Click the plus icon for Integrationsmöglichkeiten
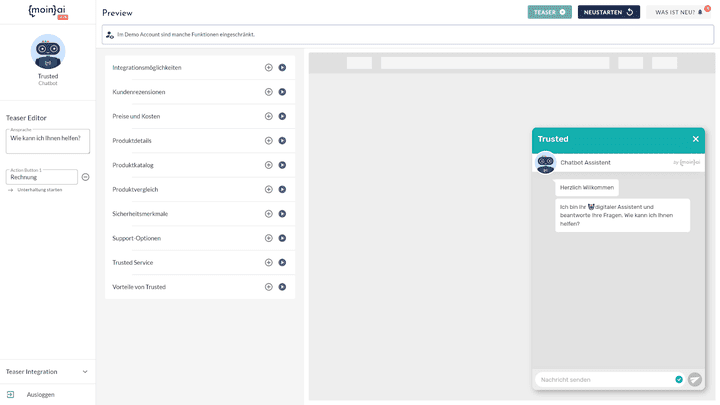 point(269,68)
